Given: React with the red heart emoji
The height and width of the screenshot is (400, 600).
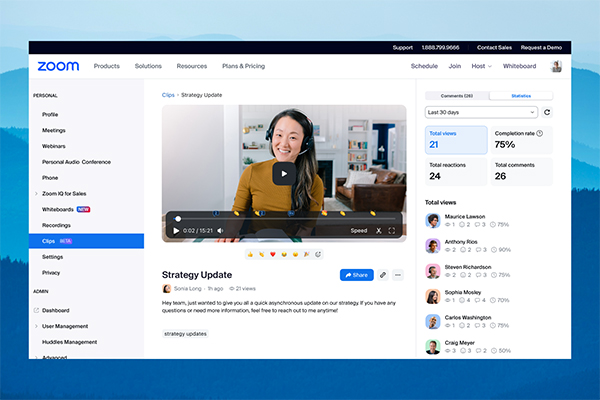Looking at the screenshot, I should pos(273,254).
